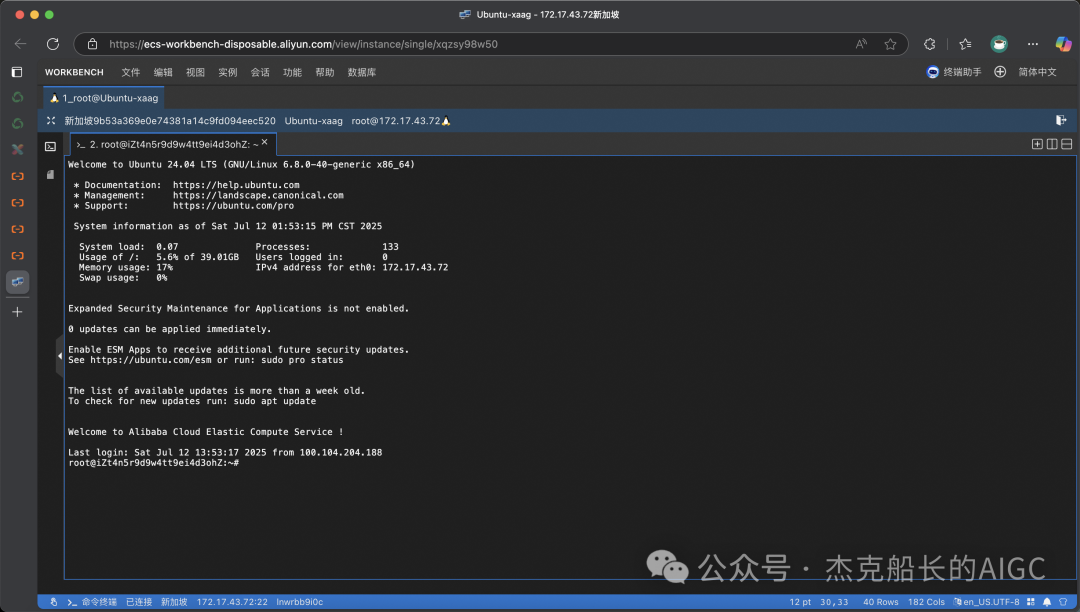Click the https://ubuntu.com/pro support URL
This screenshot has width=1080, height=612.
(233, 206)
